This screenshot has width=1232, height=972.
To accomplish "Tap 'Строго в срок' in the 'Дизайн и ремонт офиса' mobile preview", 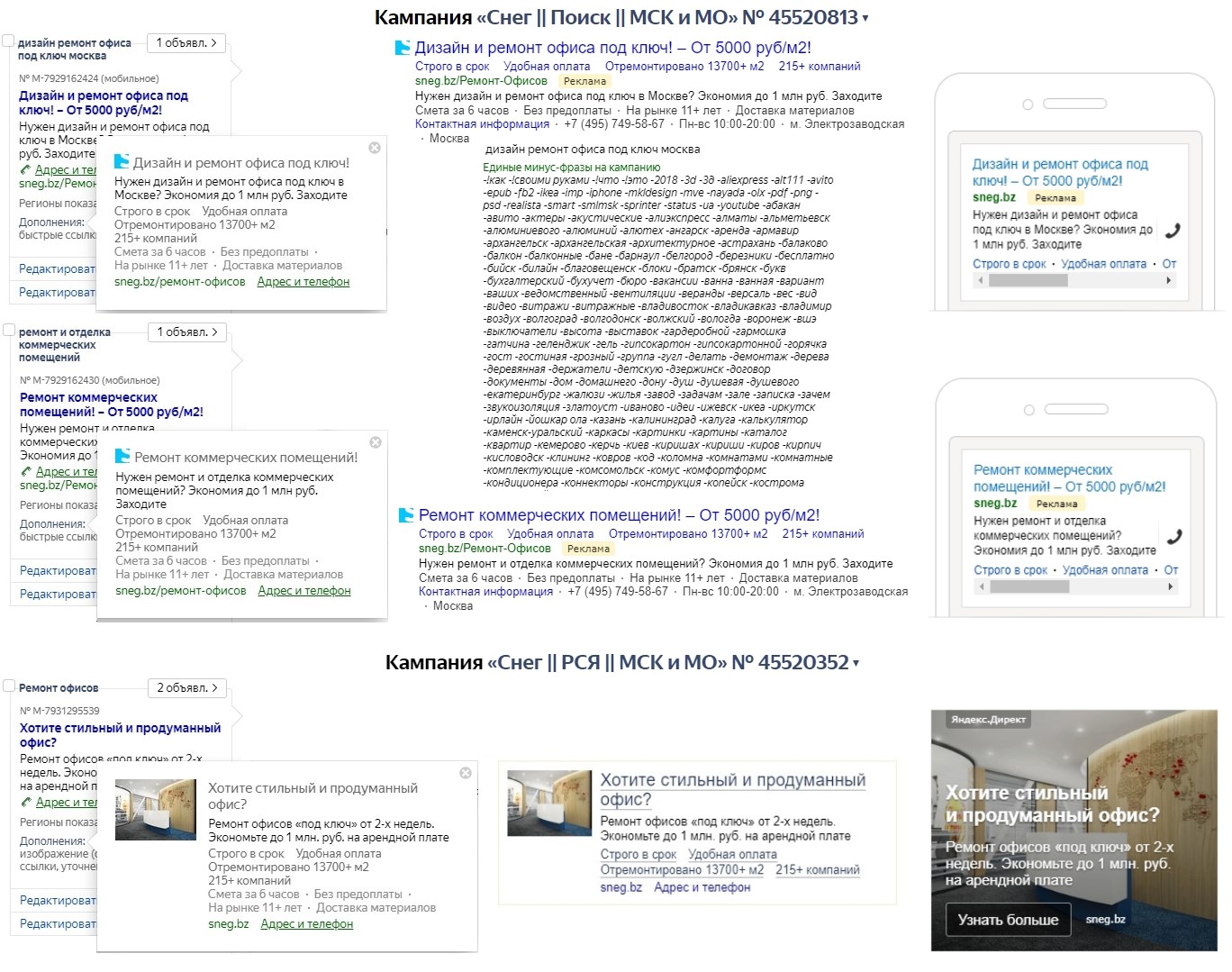I will coord(1010,264).
